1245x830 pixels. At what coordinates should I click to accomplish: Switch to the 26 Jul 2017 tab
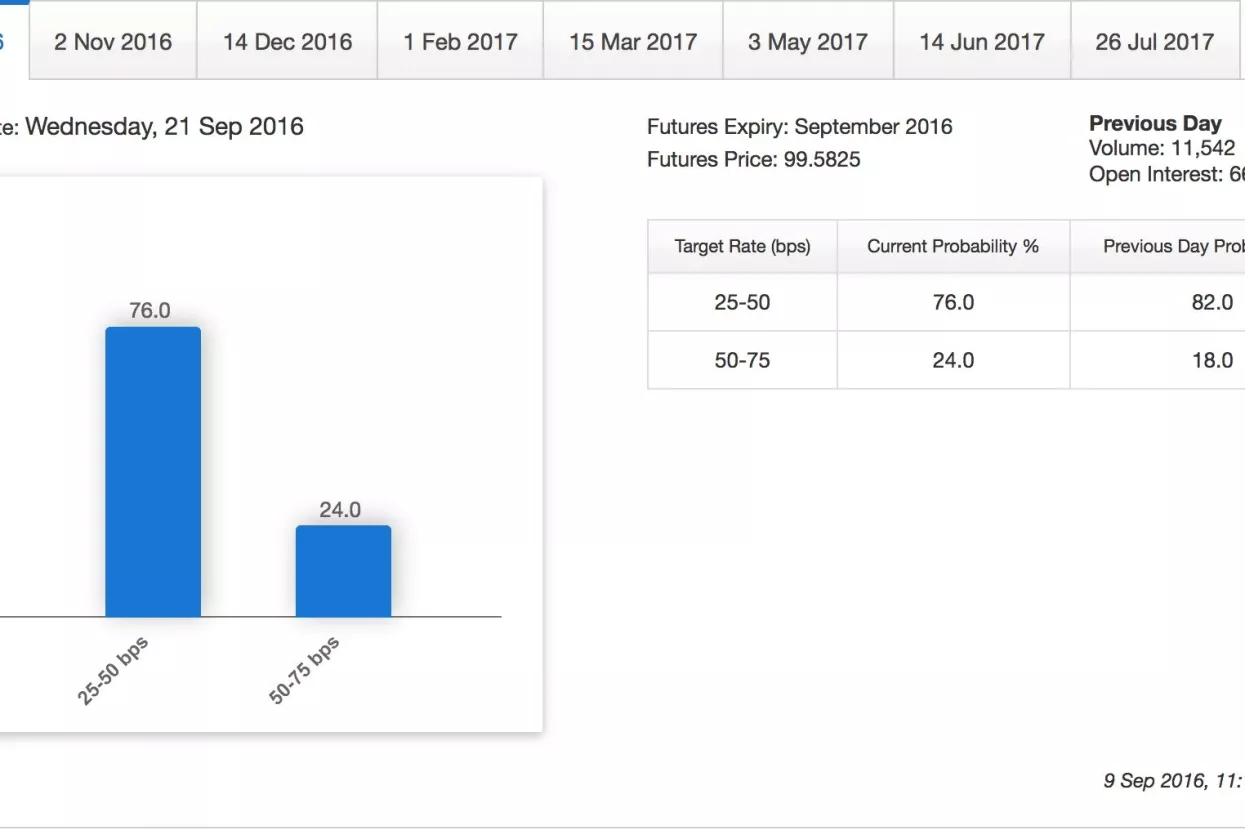click(1154, 42)
